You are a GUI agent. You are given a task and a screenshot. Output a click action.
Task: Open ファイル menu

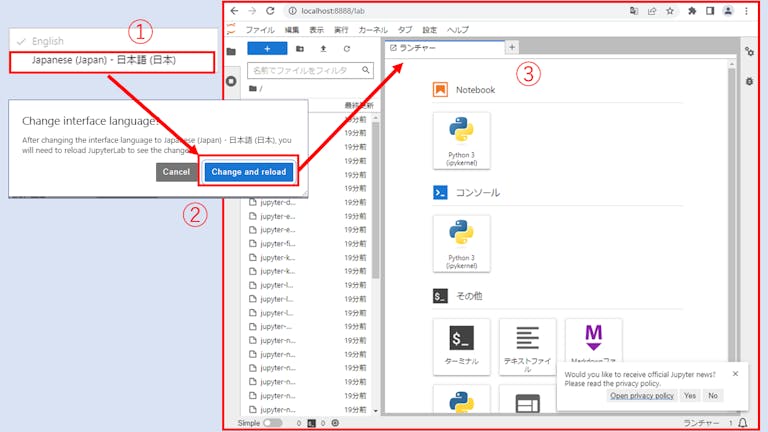260,30
